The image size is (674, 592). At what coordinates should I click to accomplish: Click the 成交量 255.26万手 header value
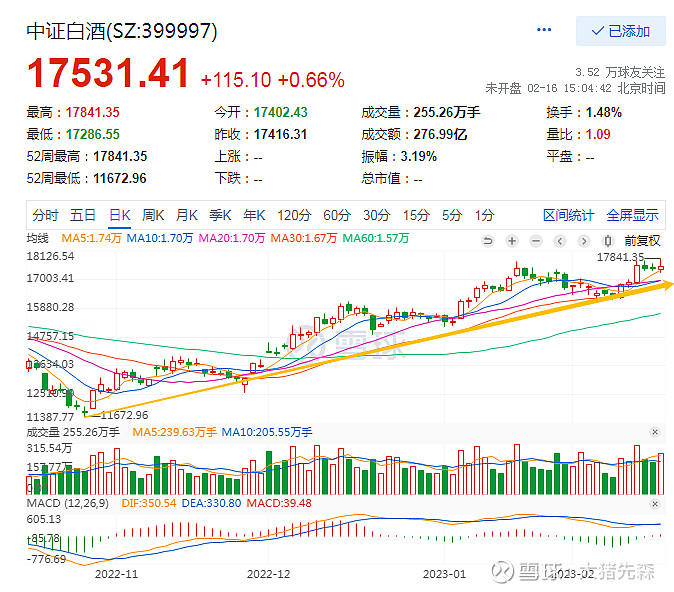point(447,113)
